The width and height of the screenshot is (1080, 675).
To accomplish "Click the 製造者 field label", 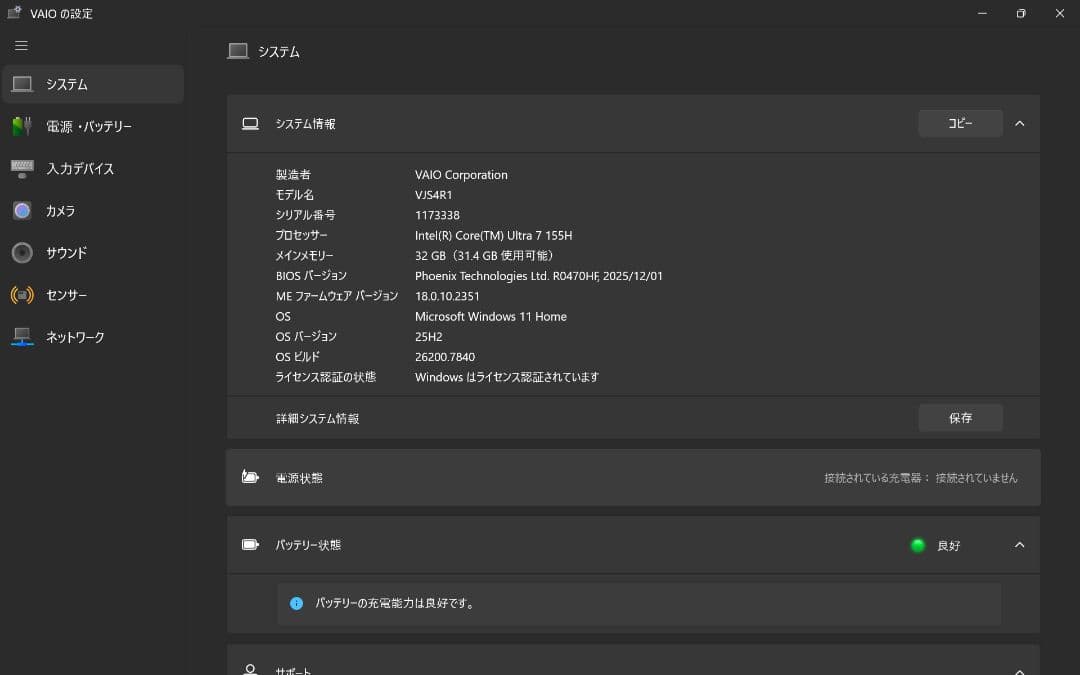I will pyautogui.click(x=293, y=175).
